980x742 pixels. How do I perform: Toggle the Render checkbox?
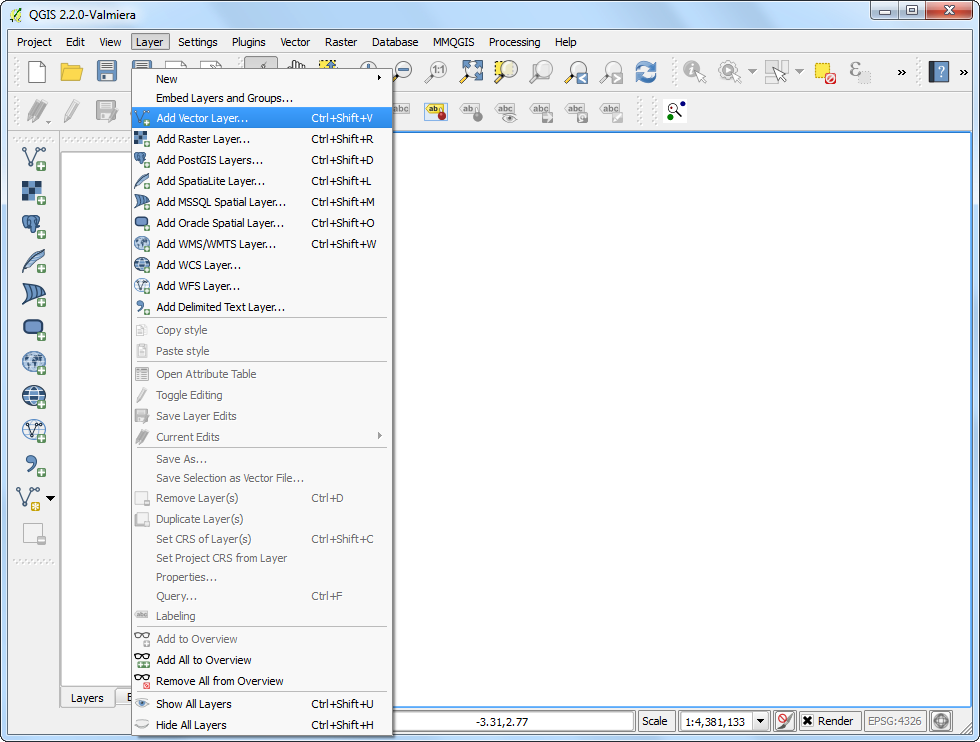808,721
